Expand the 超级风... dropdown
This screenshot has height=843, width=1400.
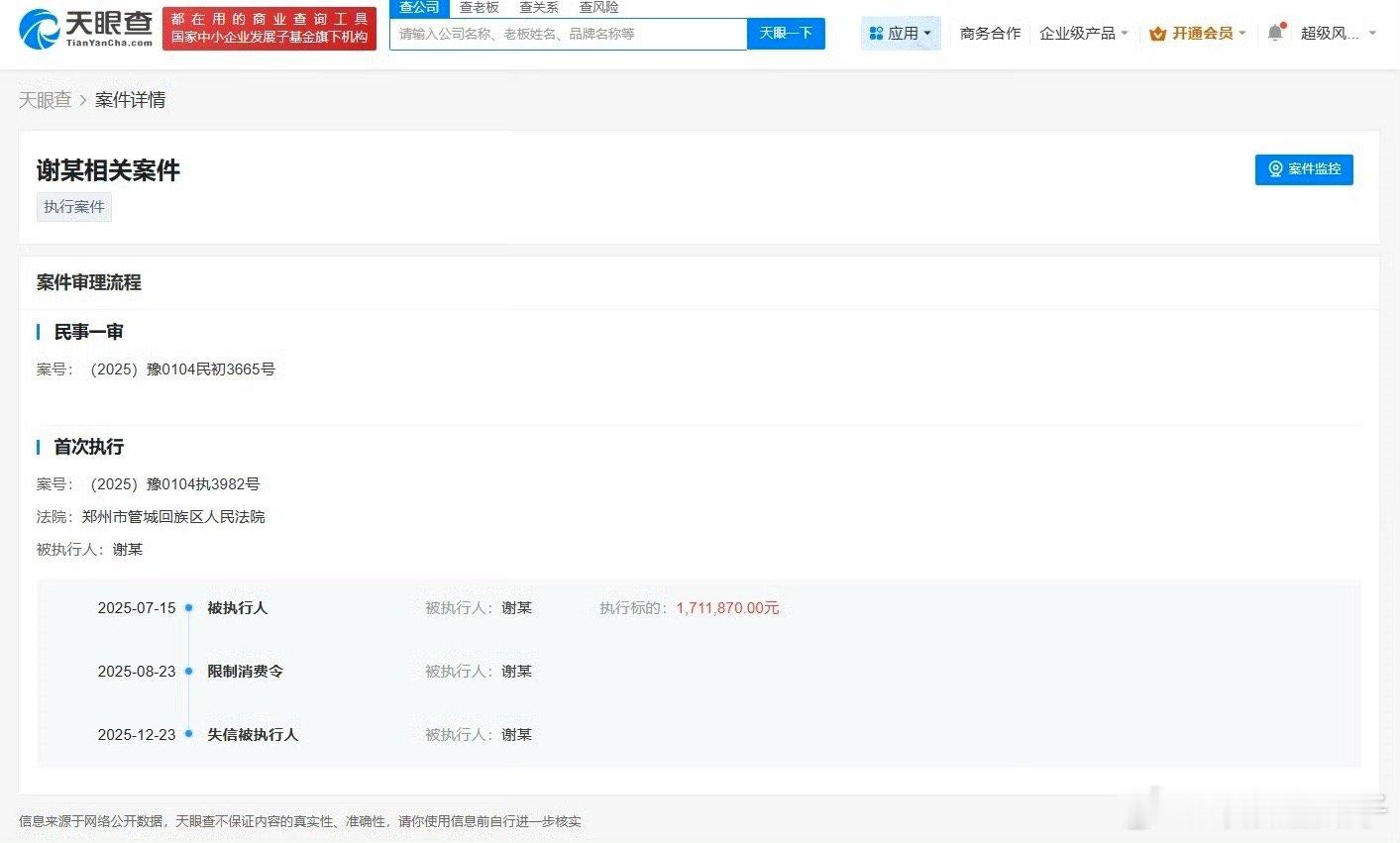coord(1338,33)
